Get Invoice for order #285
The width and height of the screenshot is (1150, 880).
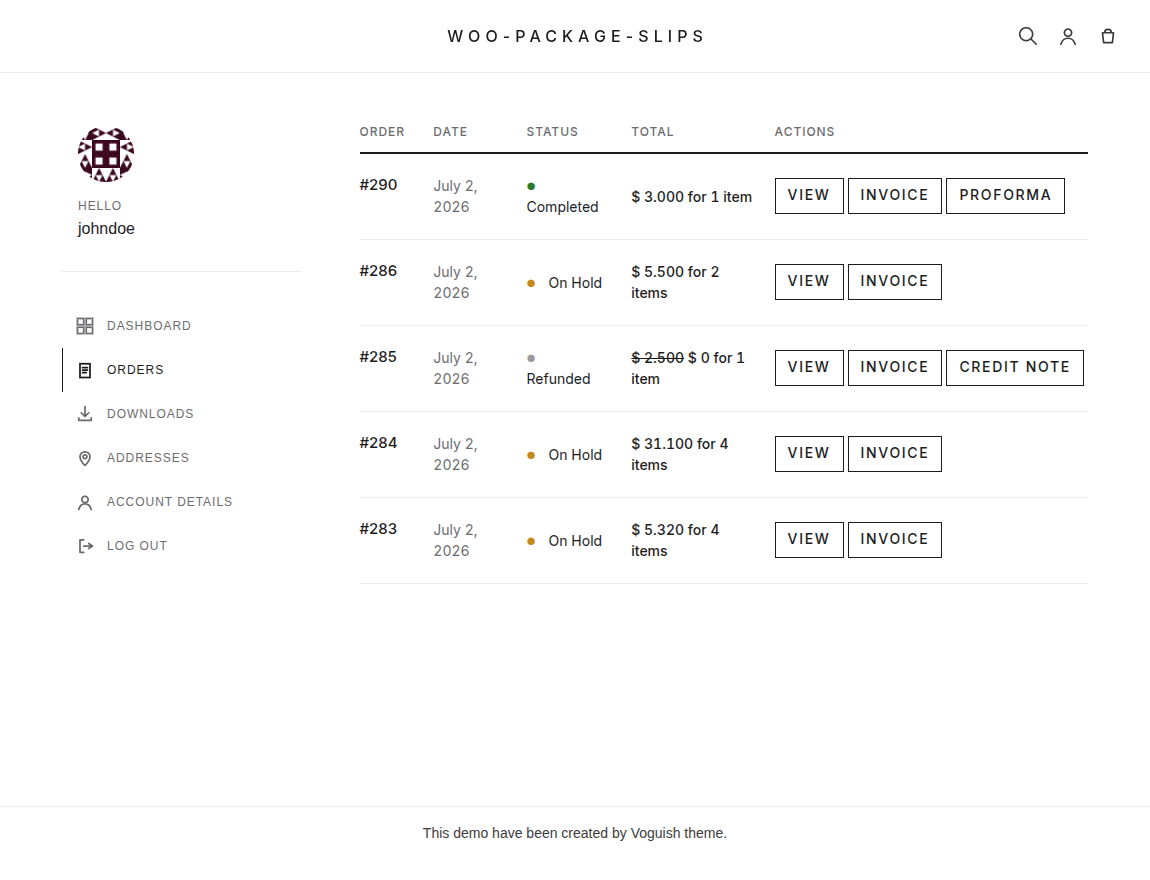tap(895, 367)
